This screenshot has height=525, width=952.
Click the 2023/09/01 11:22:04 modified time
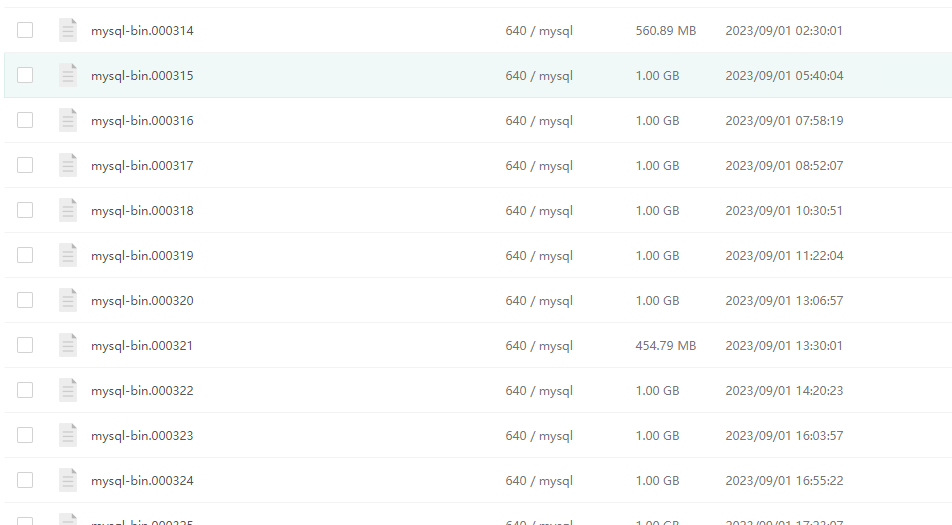pyautogui.click(x=784, y=256)
